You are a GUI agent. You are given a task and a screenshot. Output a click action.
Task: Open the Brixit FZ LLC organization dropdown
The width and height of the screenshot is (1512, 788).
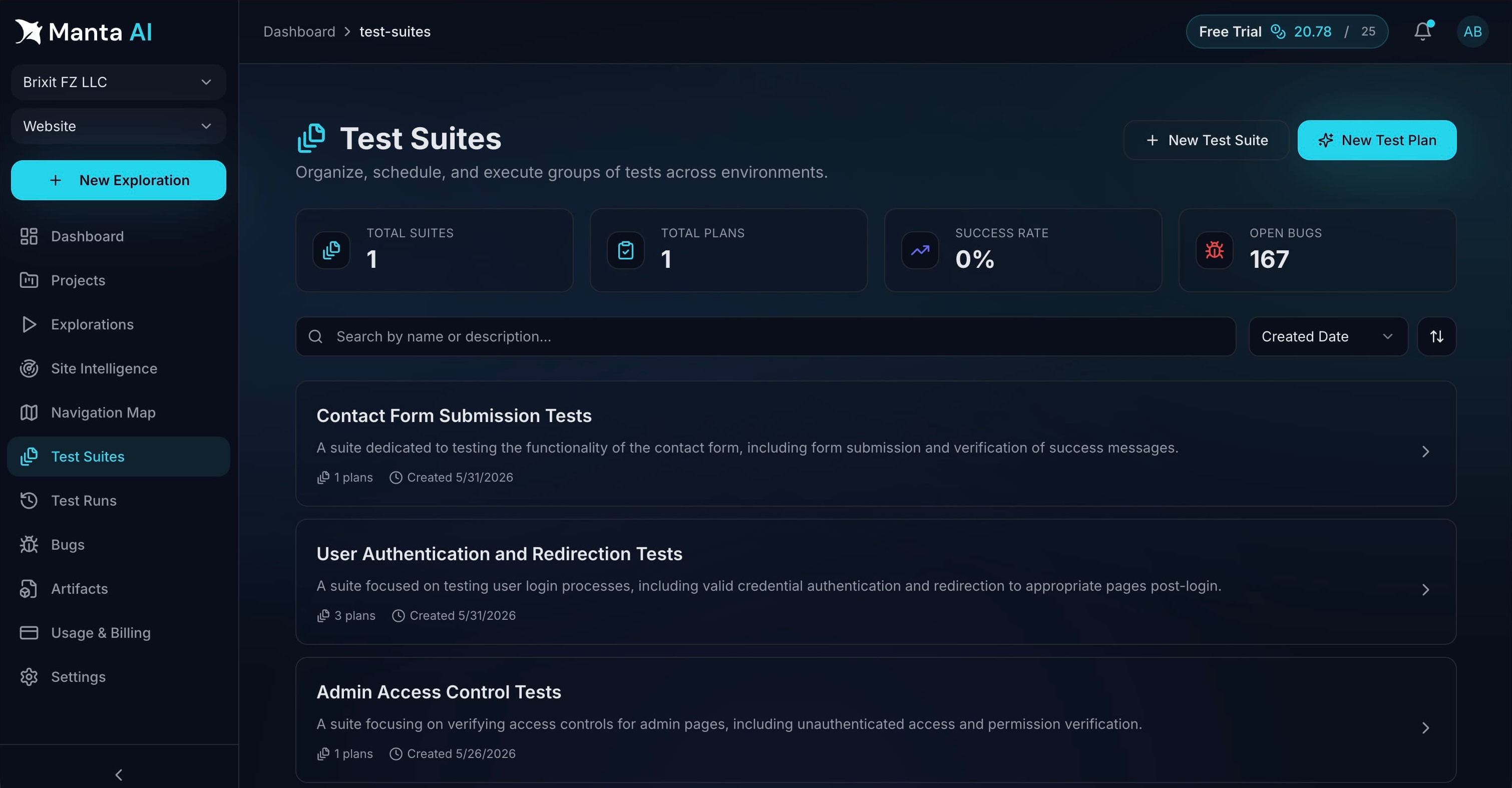tap(118, 82)
